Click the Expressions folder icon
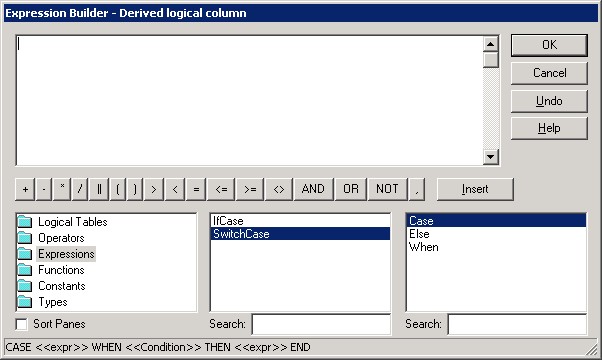This screenshot has width=602, height=360. (x=25, y=254)
